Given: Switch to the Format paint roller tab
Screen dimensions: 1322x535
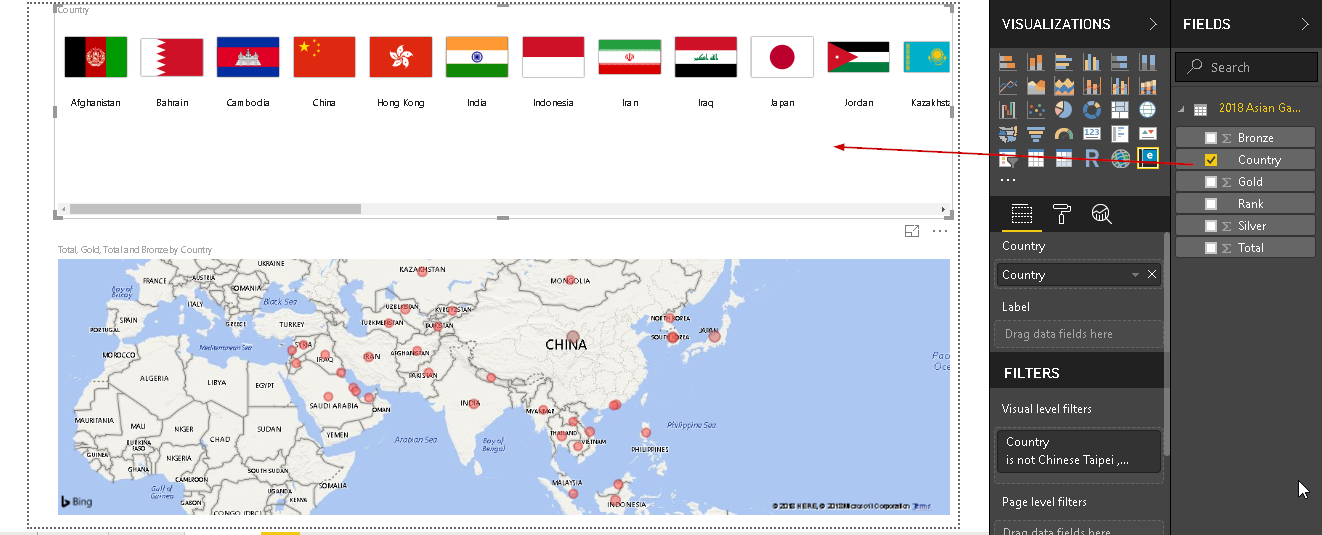Looking at the screenshot, I should coord(1062,213).
